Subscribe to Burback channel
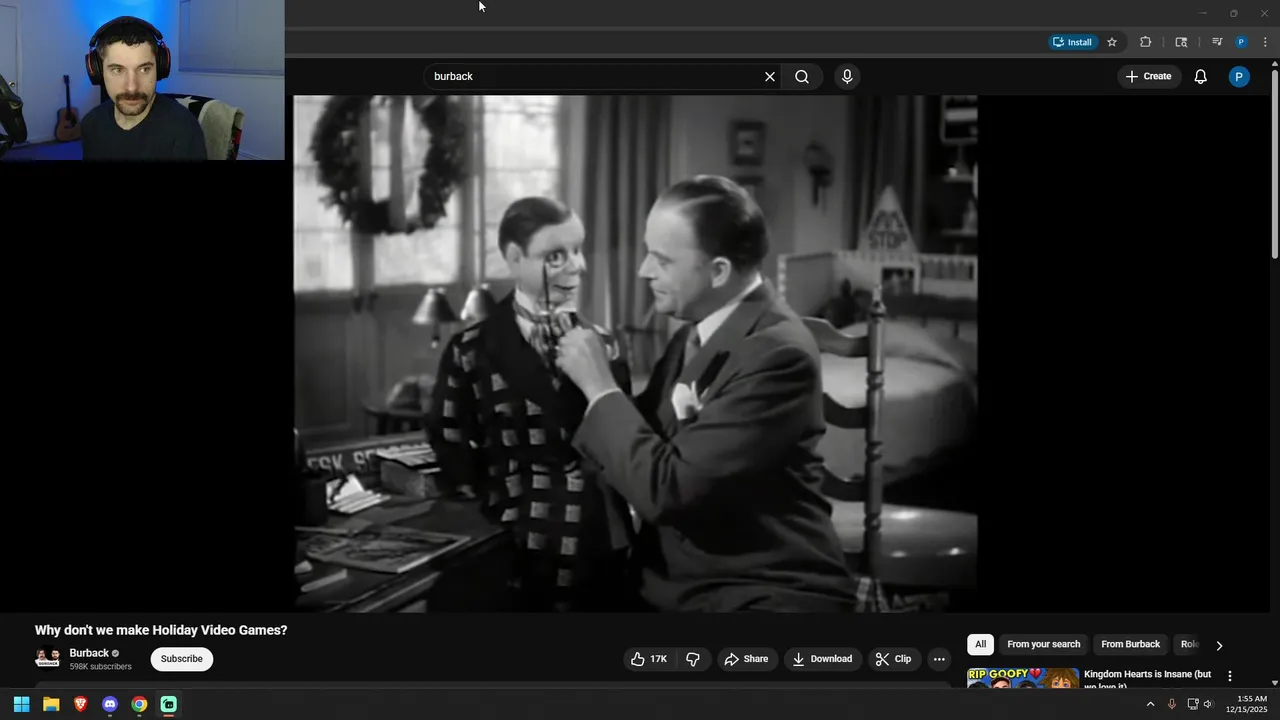Viewport: 1280px width, 720px height. (182, 659)
